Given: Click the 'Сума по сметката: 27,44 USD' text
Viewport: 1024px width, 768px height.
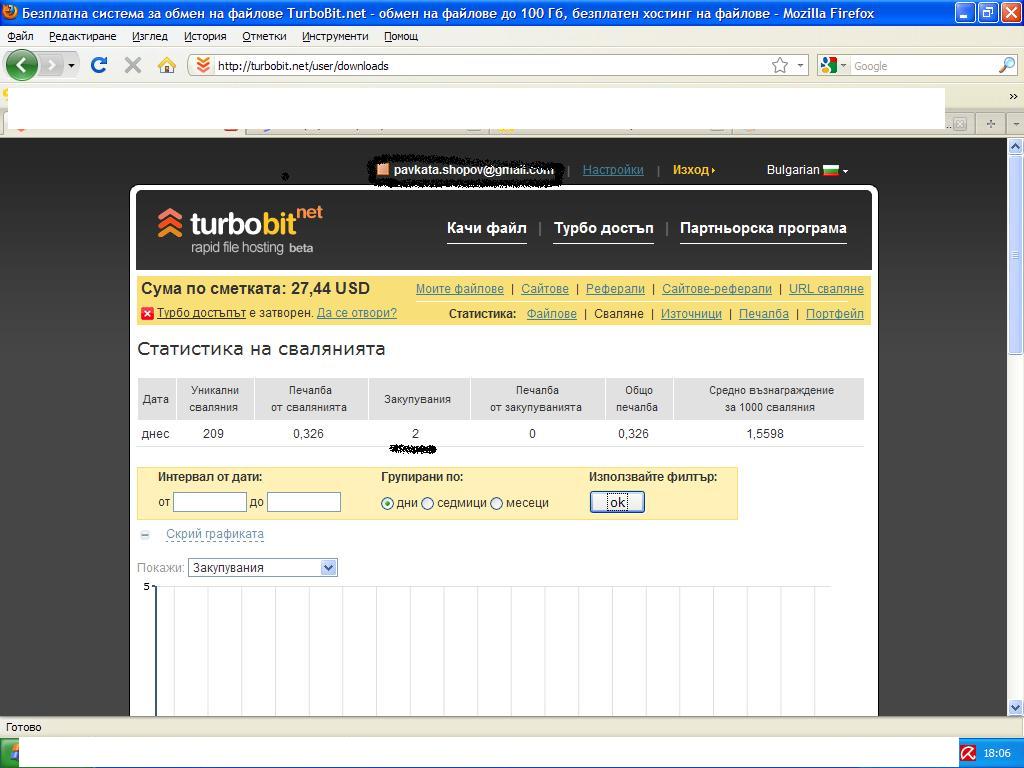Looking at the screenshot, I should 255,289.
